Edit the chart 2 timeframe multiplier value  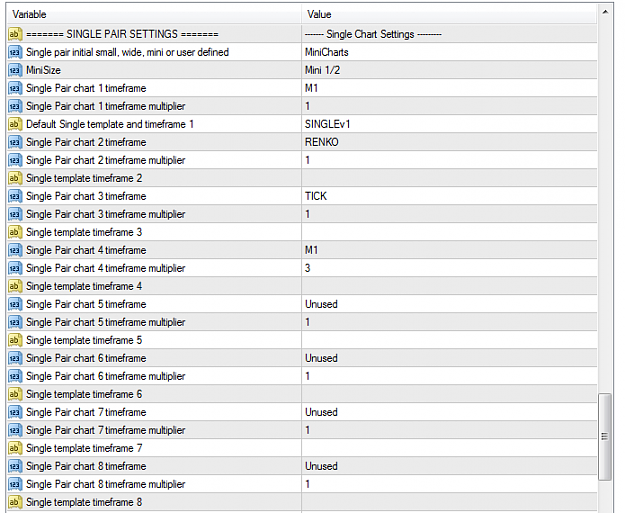[x=449, y=160]
